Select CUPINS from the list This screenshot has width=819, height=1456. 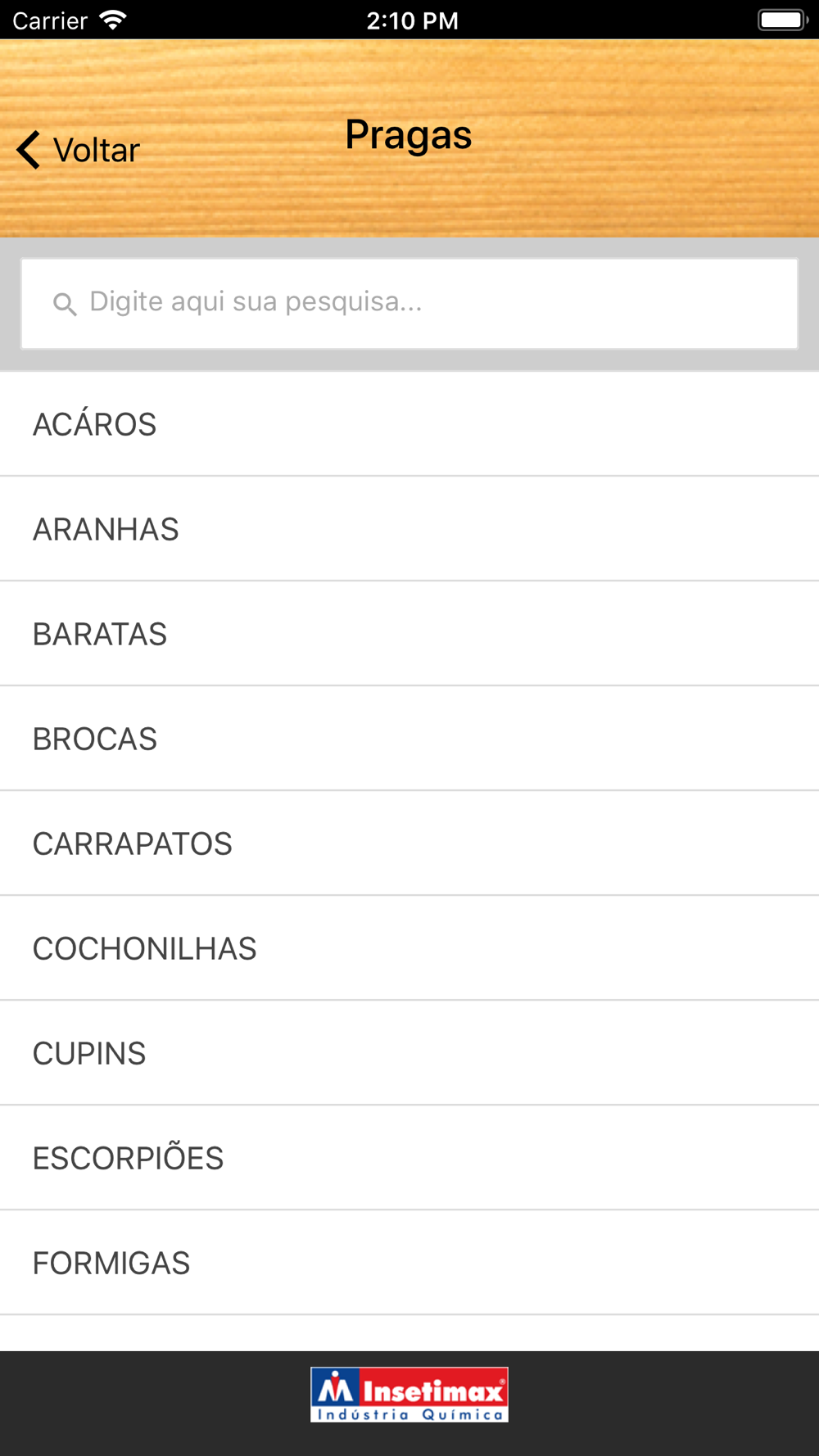pyautogui.click(x=409, y=1053)
